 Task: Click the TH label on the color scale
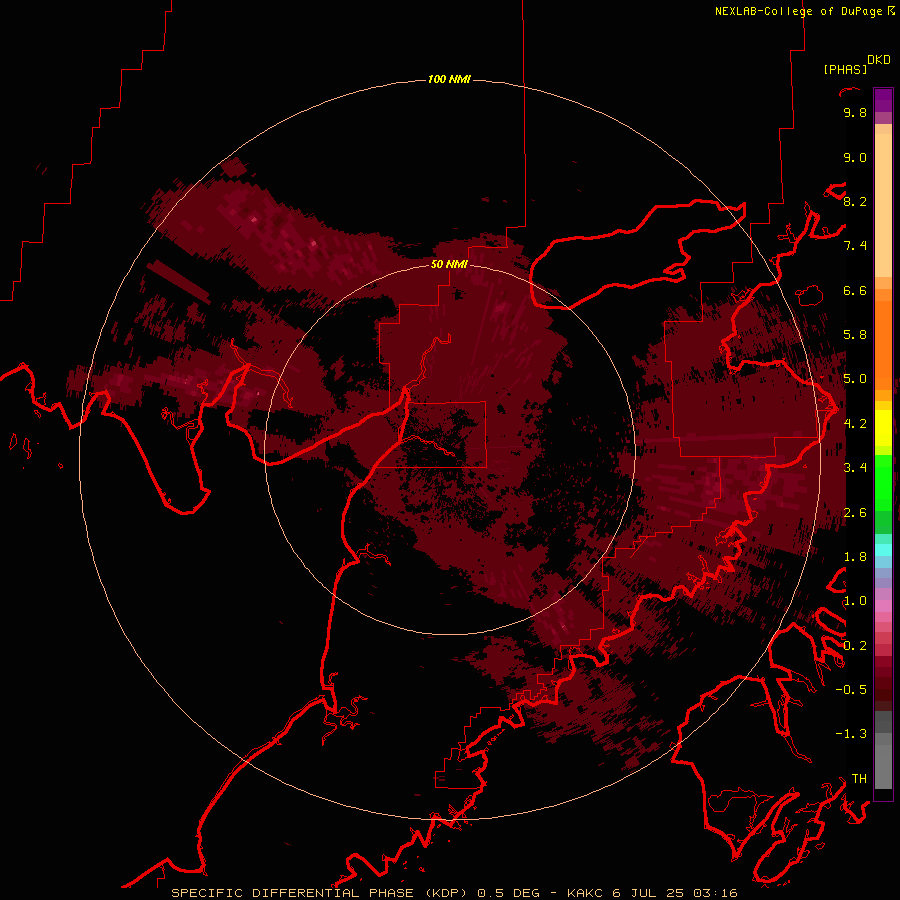click(x=859, y=779)
